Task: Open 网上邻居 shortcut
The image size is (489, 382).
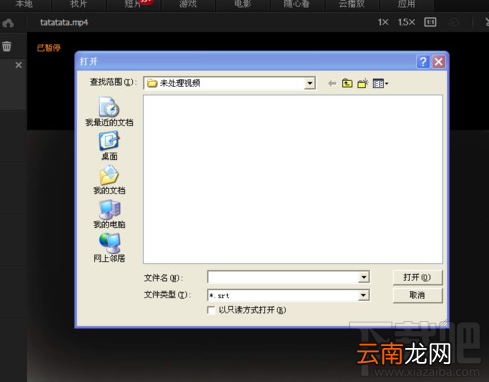Action: point(109,248)
